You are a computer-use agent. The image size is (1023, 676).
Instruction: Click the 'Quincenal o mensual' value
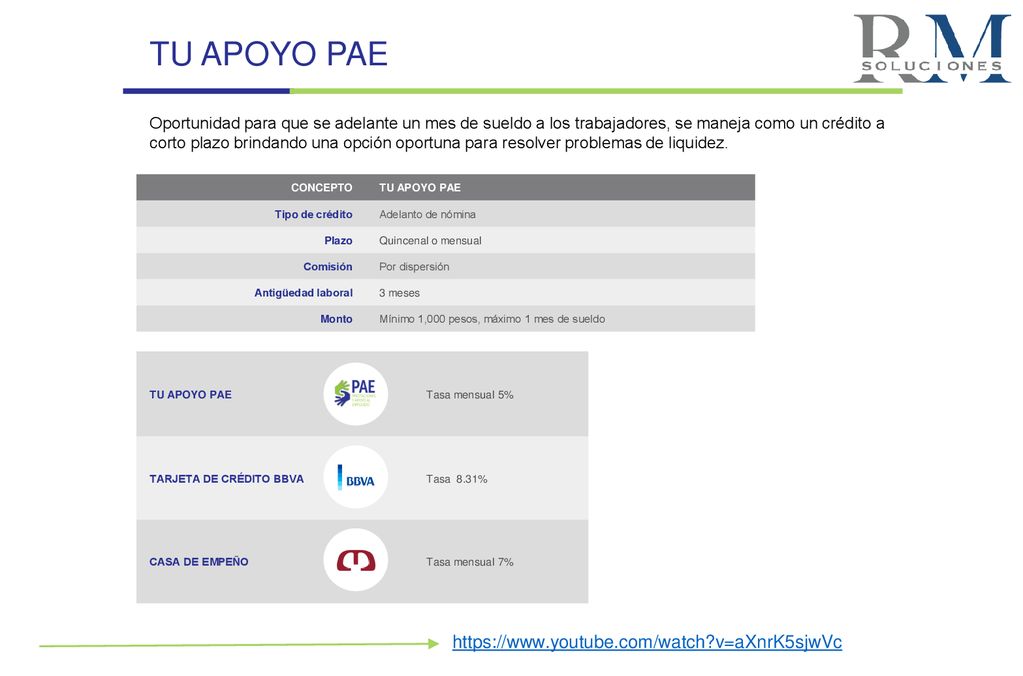430,240
